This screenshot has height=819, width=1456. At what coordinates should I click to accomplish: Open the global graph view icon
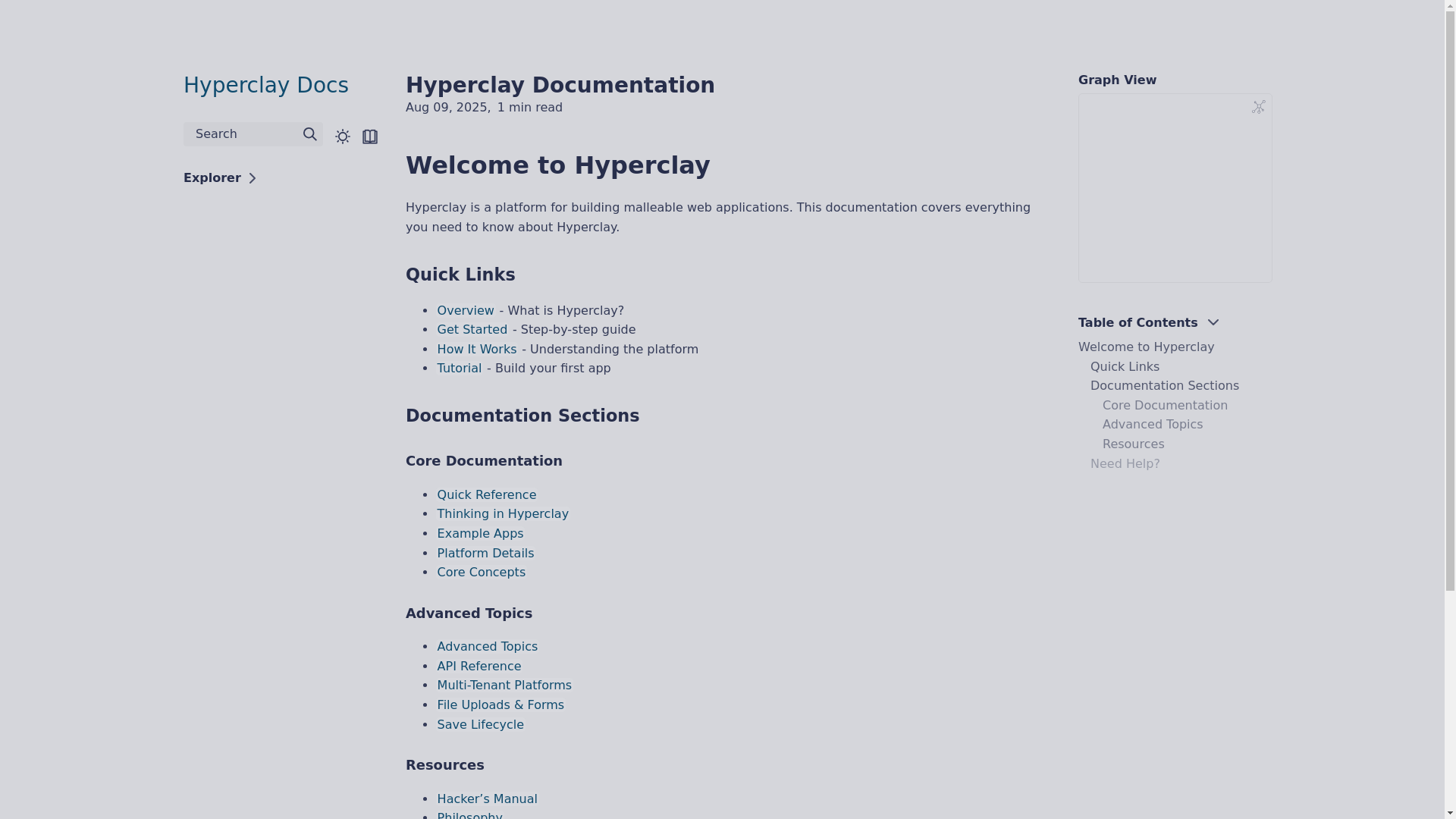pyautogui.click(x=1259, y=107)
